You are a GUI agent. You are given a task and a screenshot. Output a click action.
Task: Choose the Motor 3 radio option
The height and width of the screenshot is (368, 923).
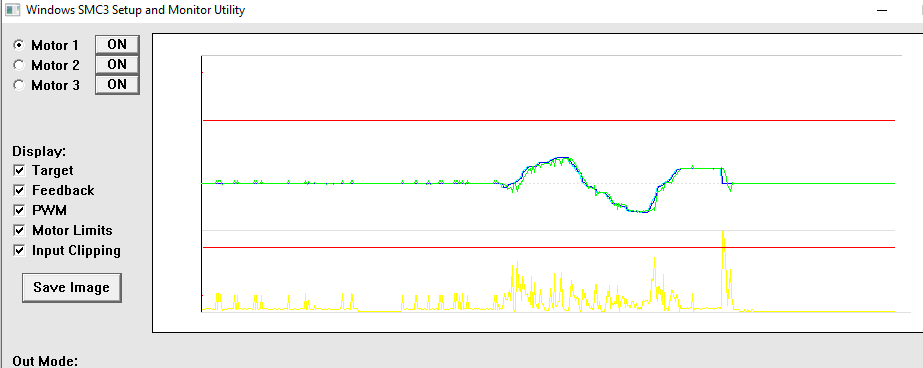click(19, 85)
